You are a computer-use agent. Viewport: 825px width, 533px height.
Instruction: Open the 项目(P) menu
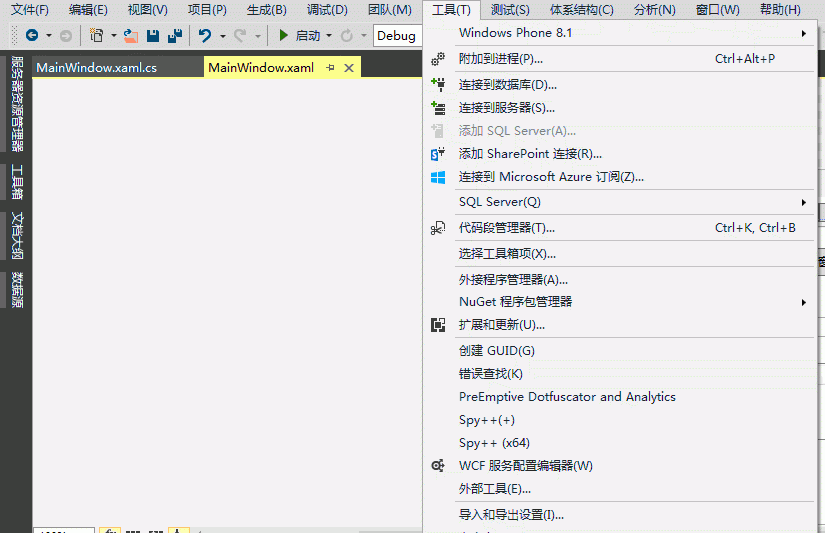tap(207, 9)
